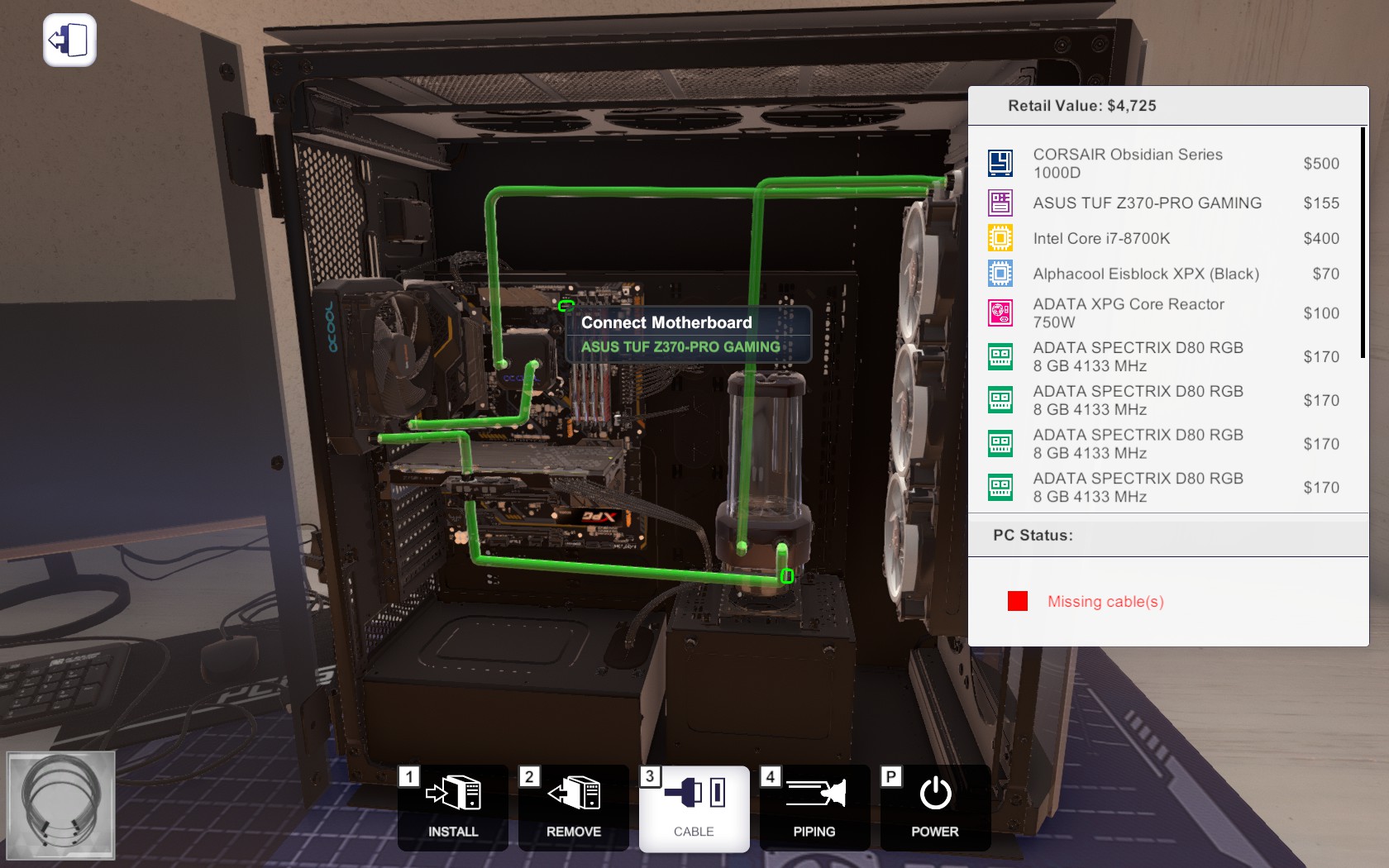Choose Intel Core i7-8700K in parts list

(1101, 238)
